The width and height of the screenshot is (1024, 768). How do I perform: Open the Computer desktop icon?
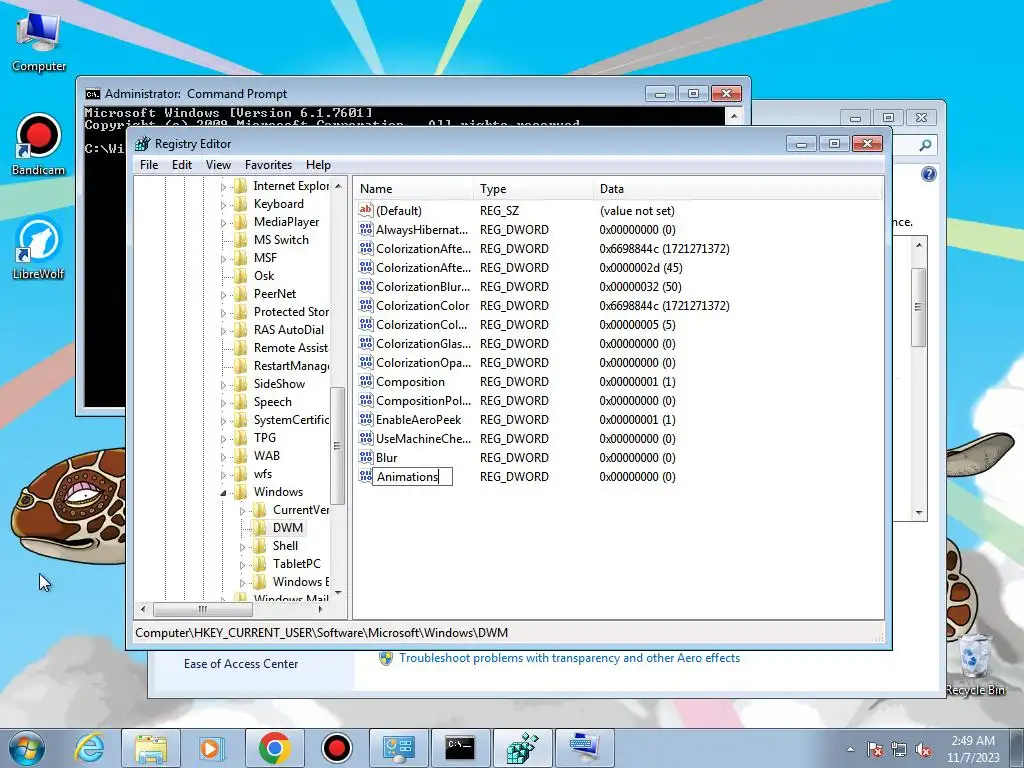(39, 40)
